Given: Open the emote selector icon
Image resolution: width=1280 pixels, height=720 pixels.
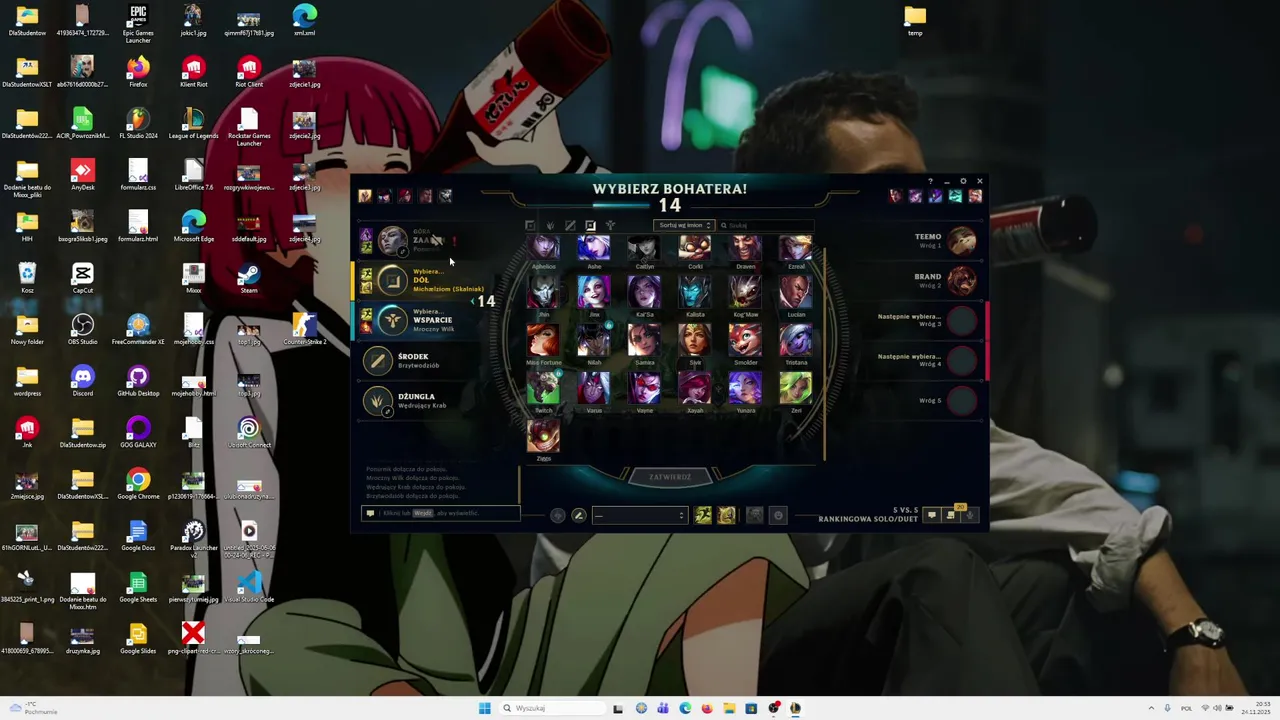Looking at the screenshot, I should tap(778, 515).
